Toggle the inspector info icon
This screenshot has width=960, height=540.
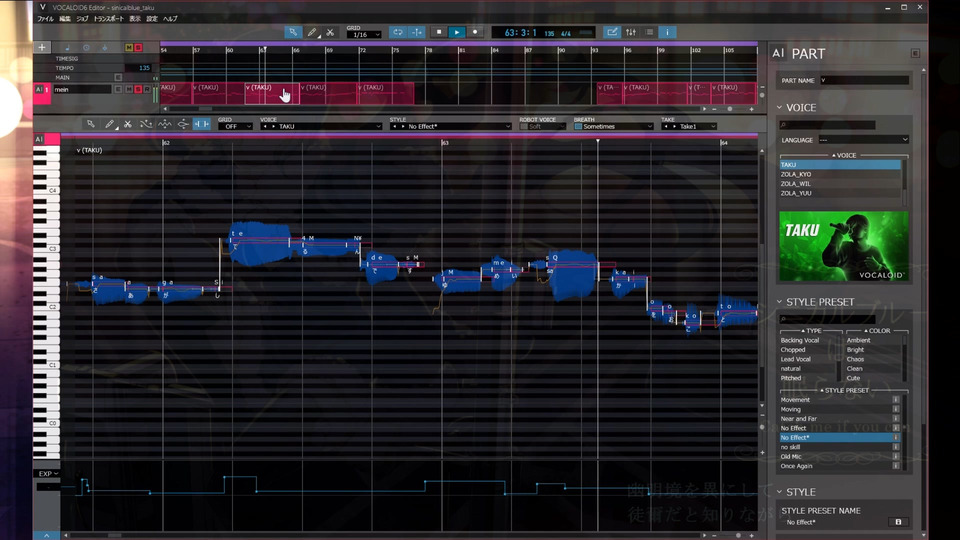tap(667, 32)
